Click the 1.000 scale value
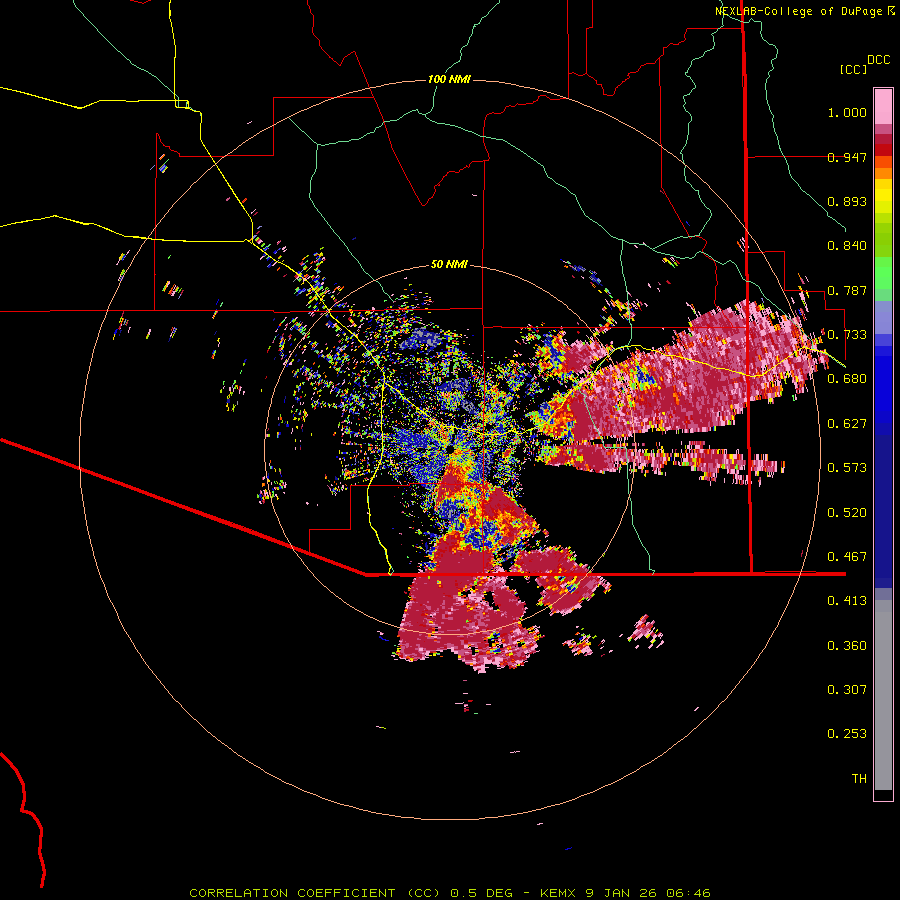900x900 pixels. 847,112
